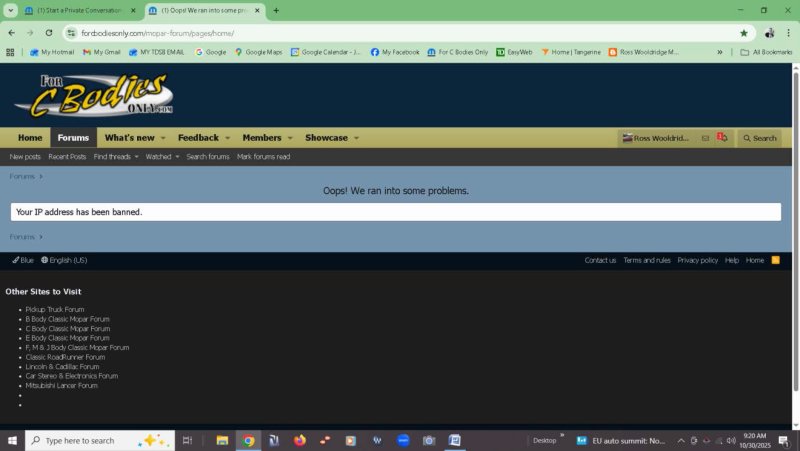Open the English (US) language chooser

tap(64, 260)
